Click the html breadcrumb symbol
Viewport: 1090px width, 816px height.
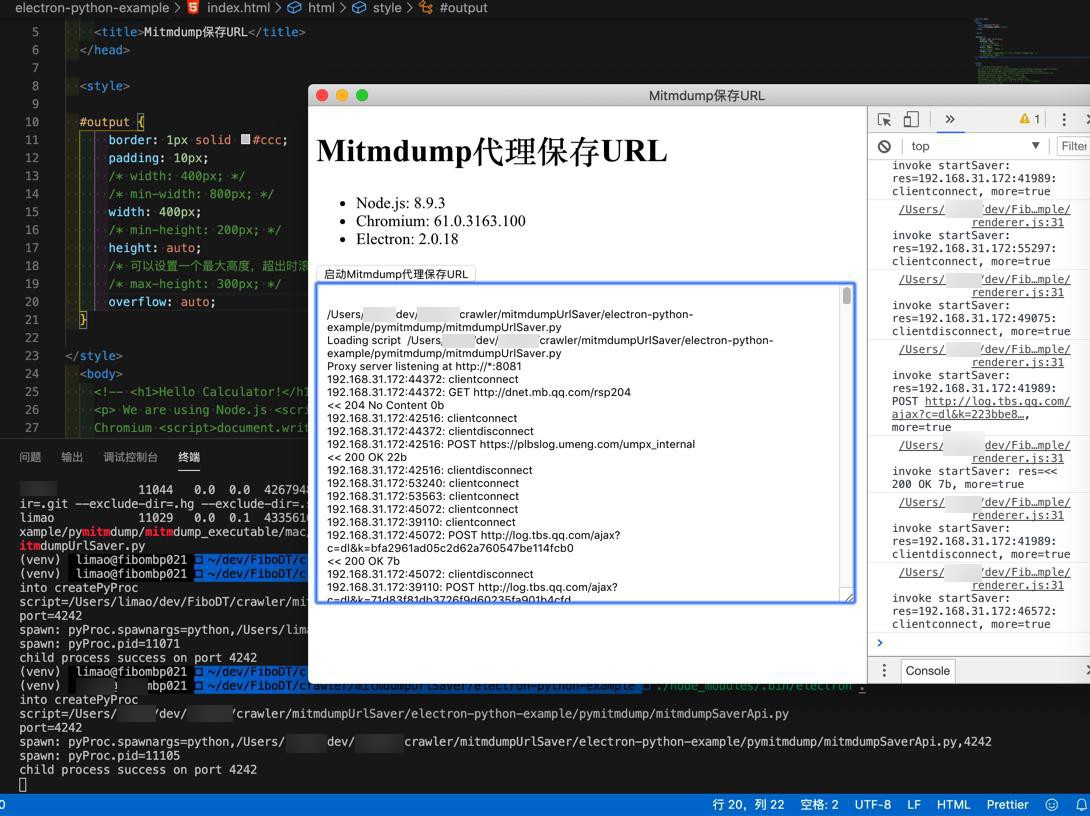pos(311,8)
